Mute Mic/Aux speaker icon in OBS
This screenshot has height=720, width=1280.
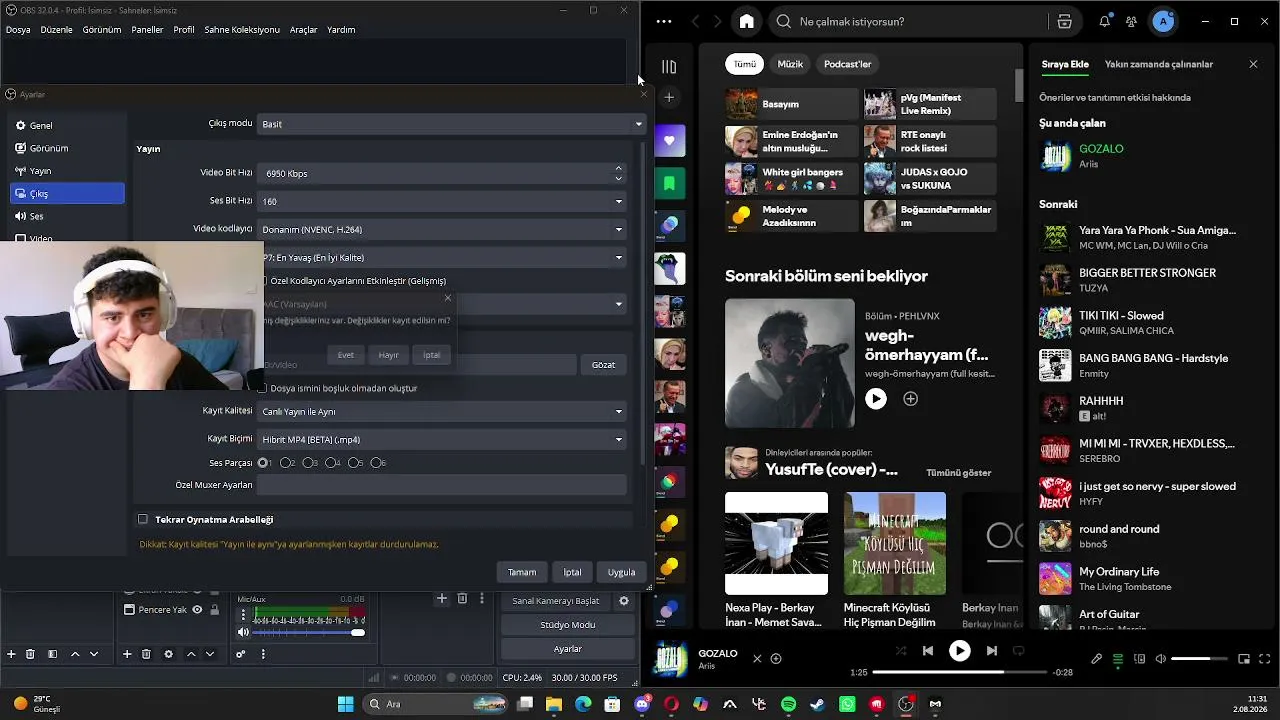click(x=243, y=632)
